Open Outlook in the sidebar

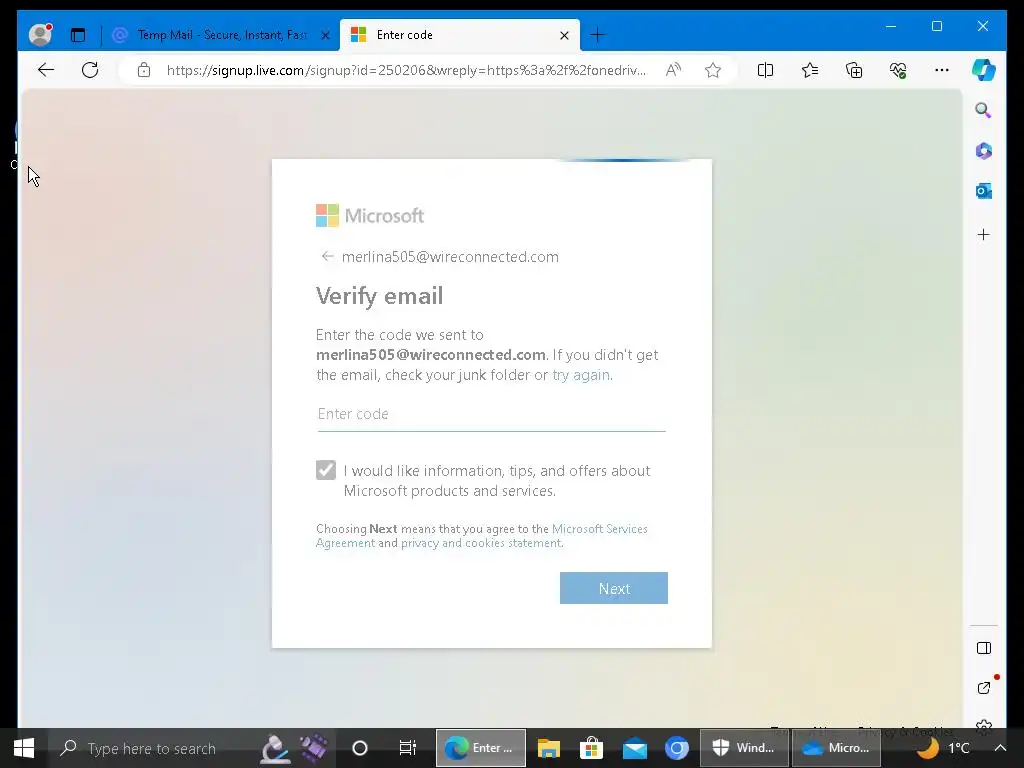point(984,191)
